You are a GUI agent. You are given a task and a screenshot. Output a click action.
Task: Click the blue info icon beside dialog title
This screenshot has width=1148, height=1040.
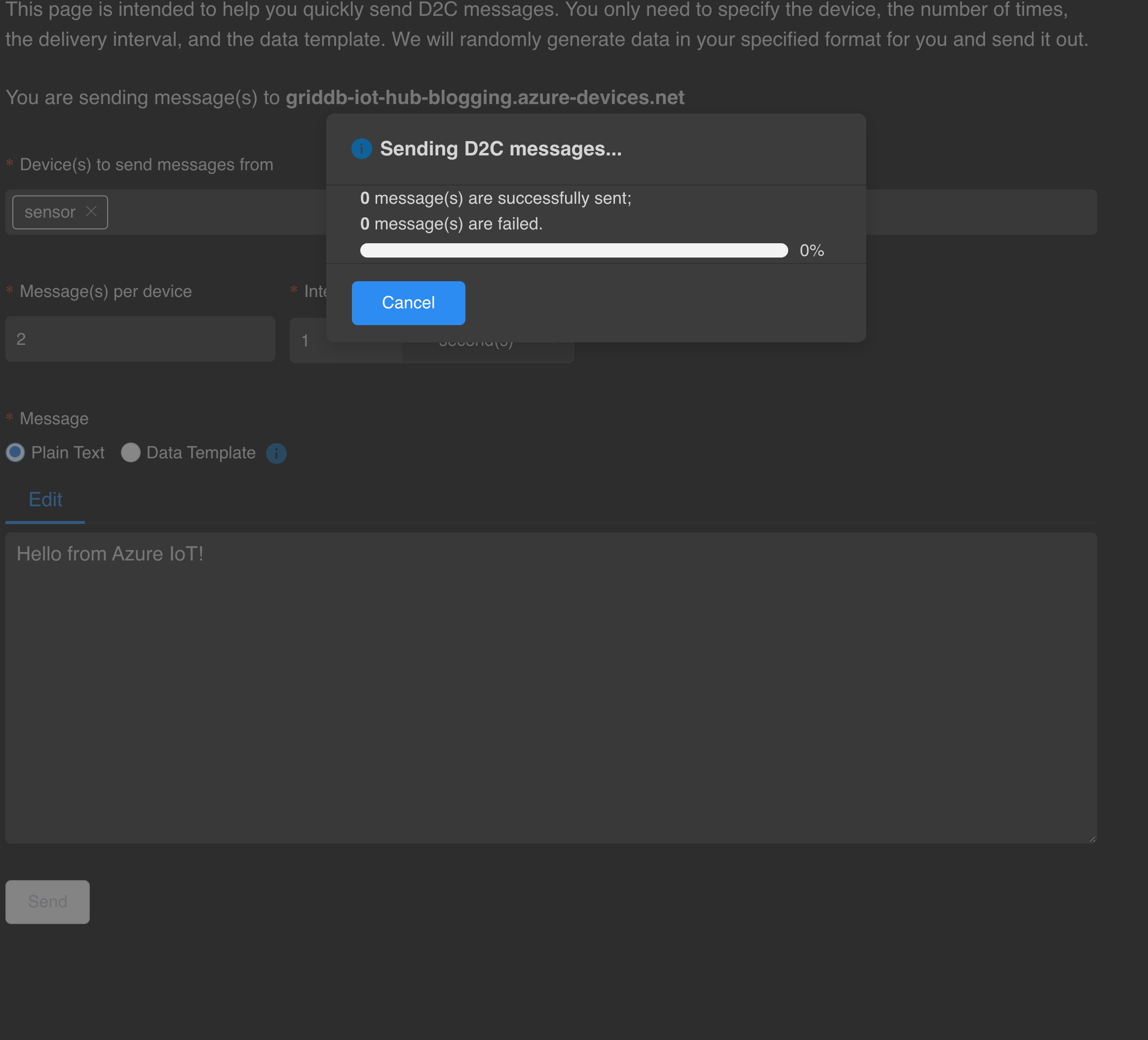click(361, 149)
